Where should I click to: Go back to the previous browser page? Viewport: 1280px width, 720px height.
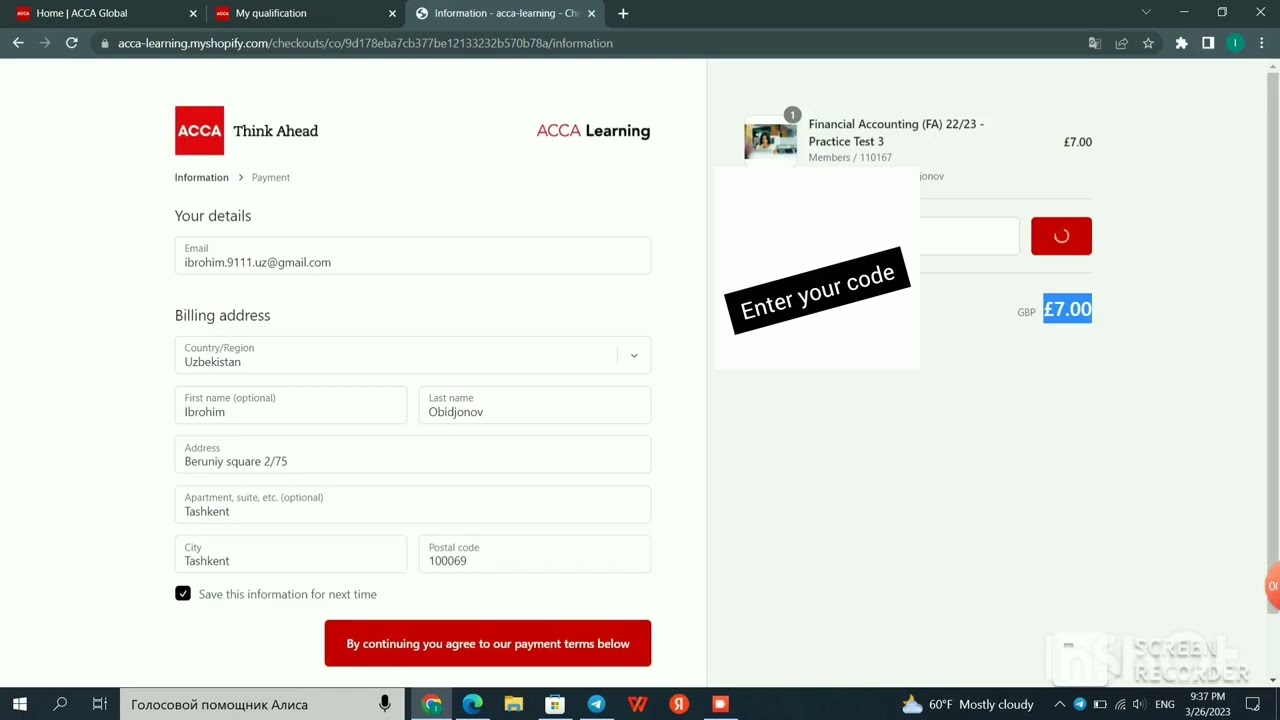tap(18, 43)
